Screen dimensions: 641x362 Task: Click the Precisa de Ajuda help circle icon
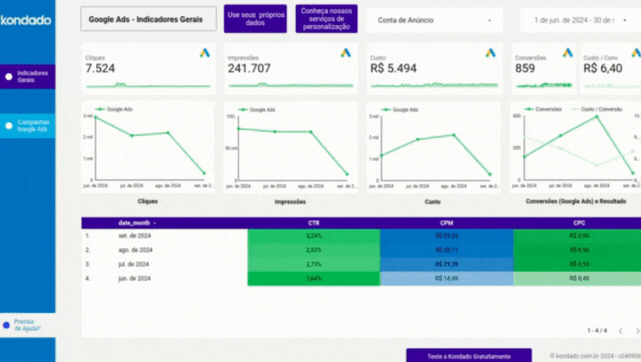6,325
